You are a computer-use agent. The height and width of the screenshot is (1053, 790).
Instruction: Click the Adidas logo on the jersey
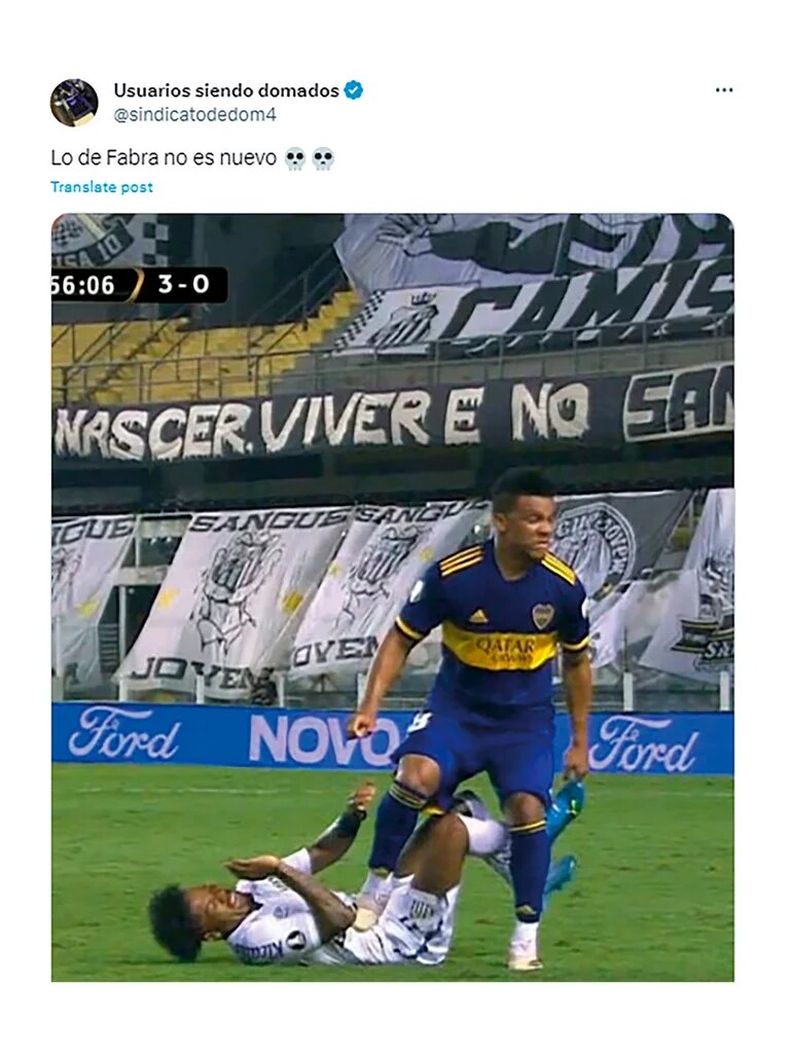pyautogui.click(x=479, y=616)
